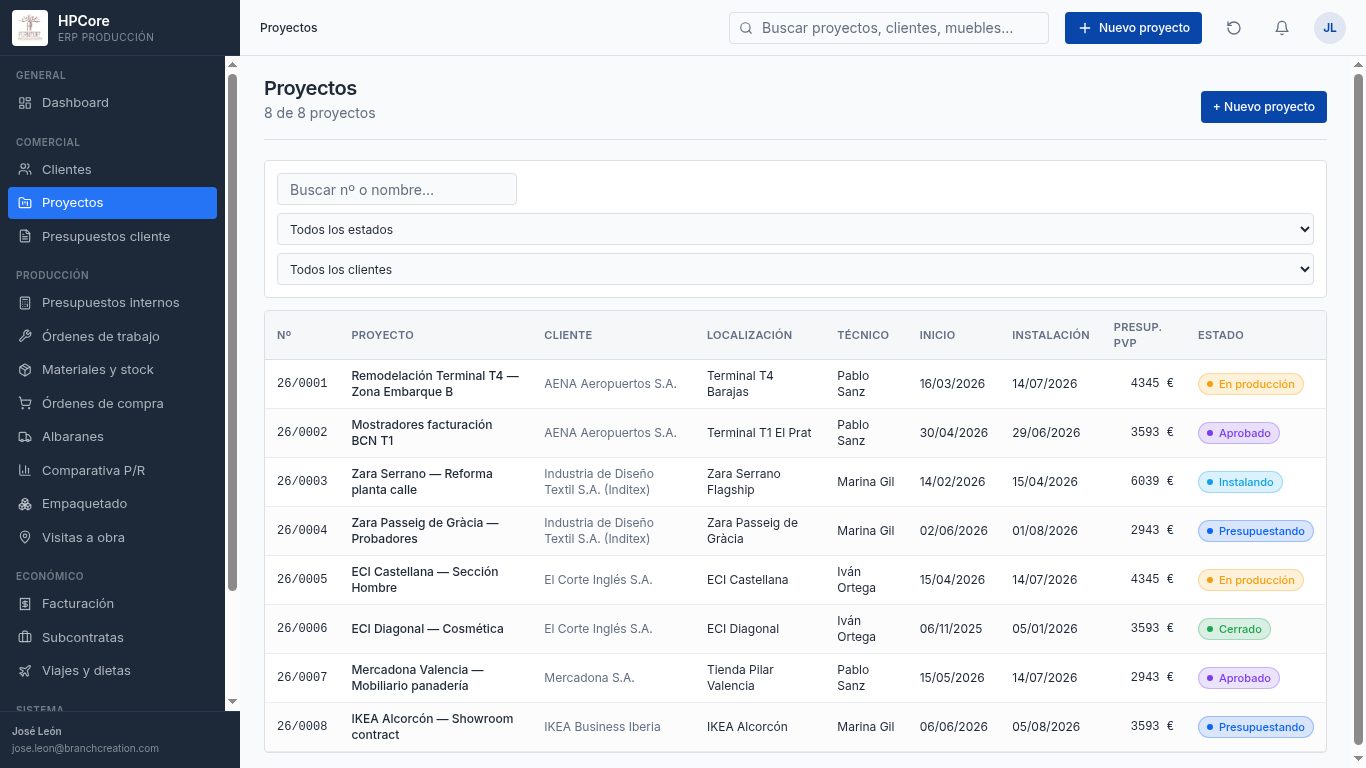Open Dashboard via its grid icon
This screenshot has height=768, width=1366.
[25, 103]
